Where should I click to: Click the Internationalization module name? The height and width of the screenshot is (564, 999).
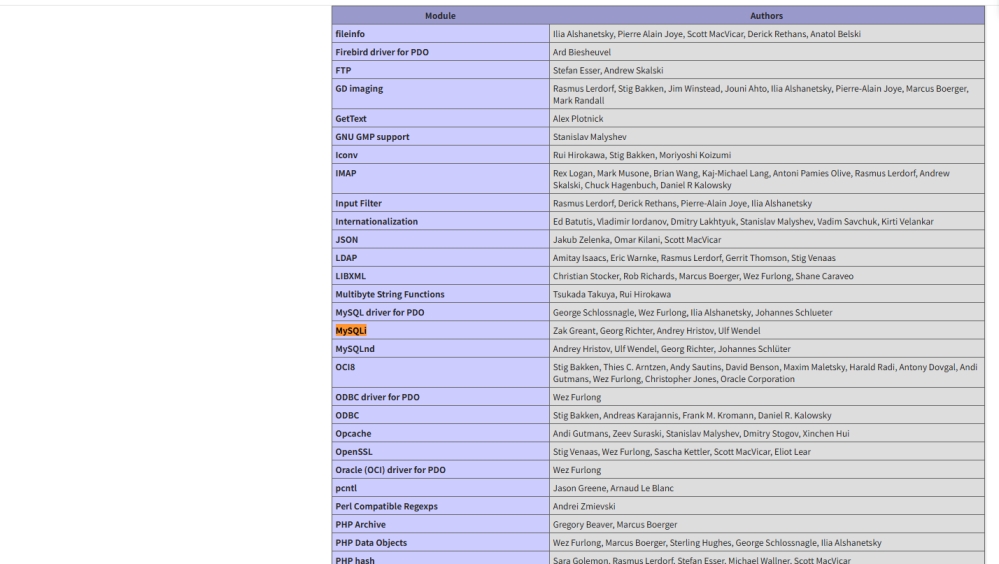[377, 221]
